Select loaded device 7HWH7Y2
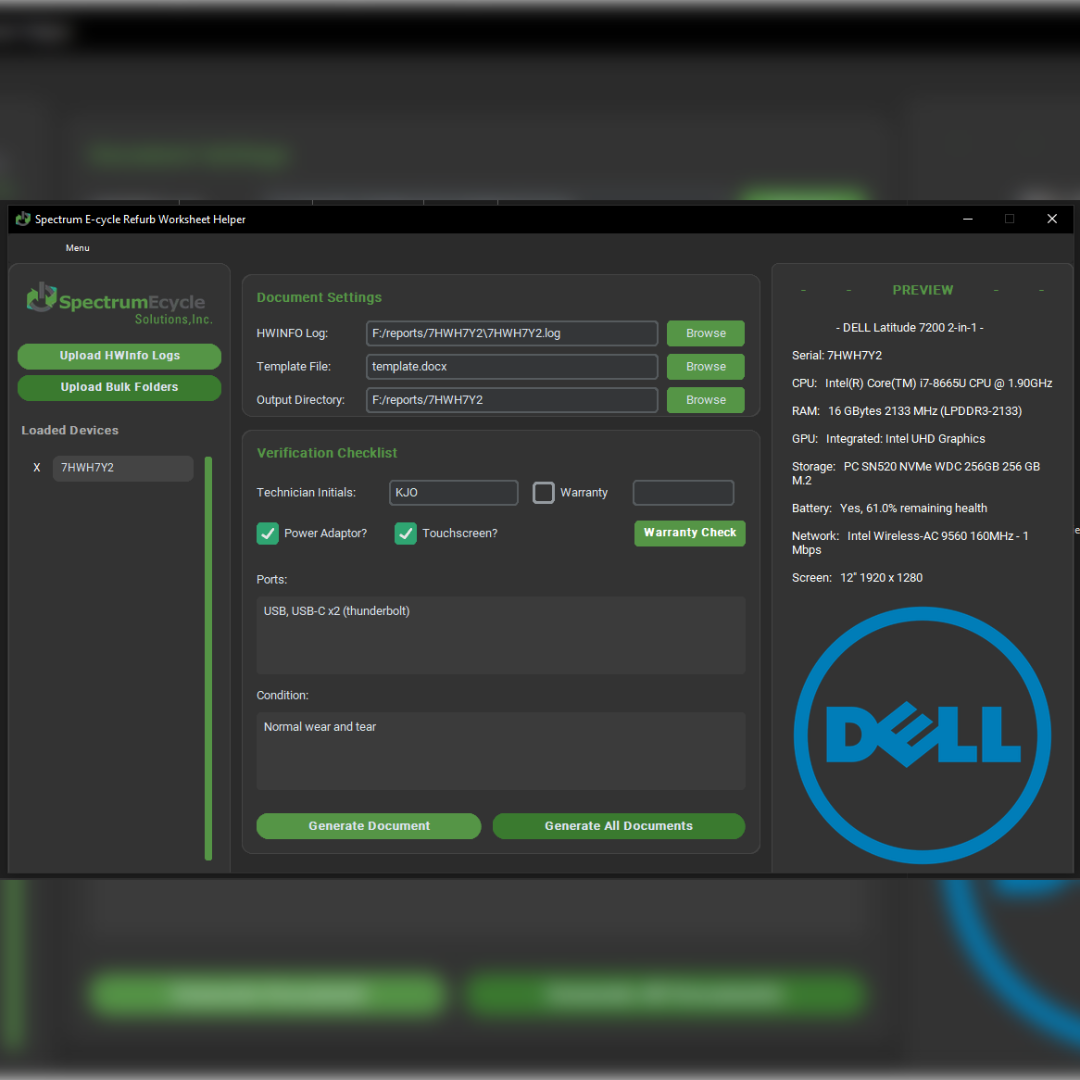1080x1080 pixels. click(x=122, y=468)
